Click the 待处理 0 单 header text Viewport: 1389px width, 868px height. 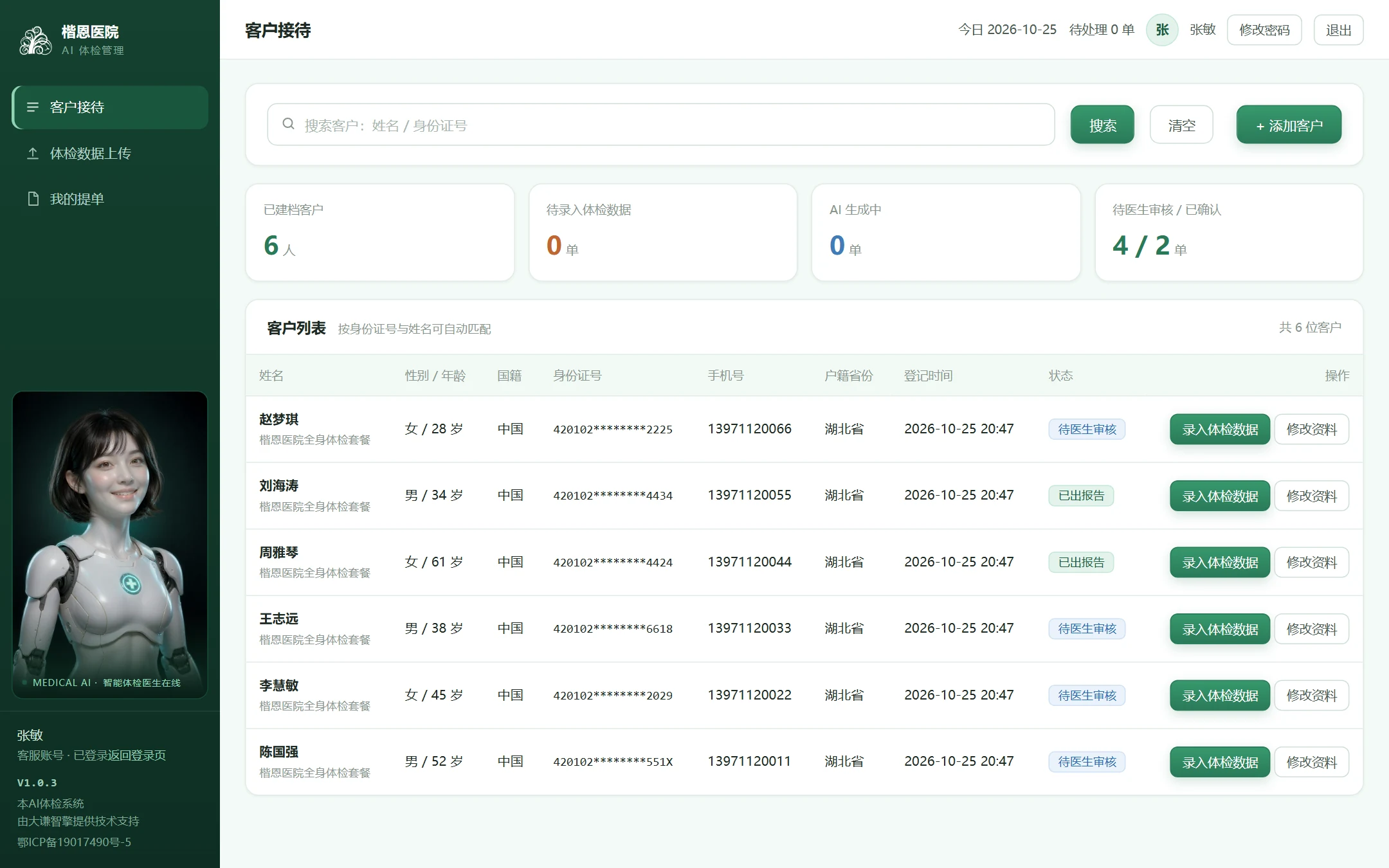coord(1102,30)
